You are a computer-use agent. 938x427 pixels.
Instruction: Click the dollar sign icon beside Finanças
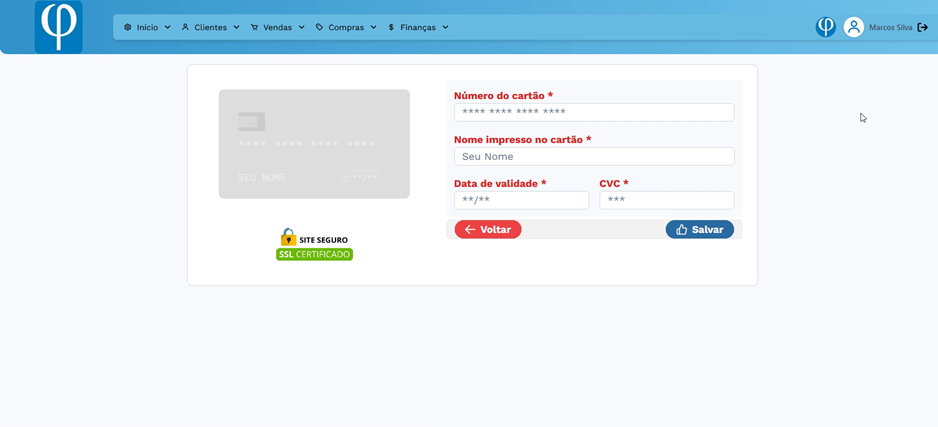click(x=391, y=27)
